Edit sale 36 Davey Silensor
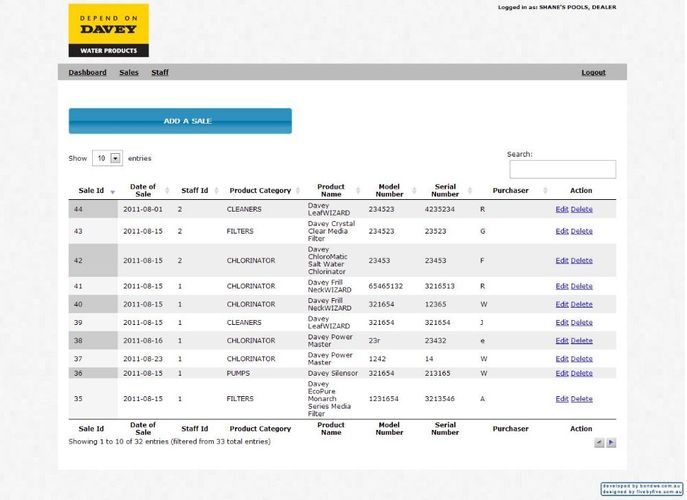 (562, 373)
